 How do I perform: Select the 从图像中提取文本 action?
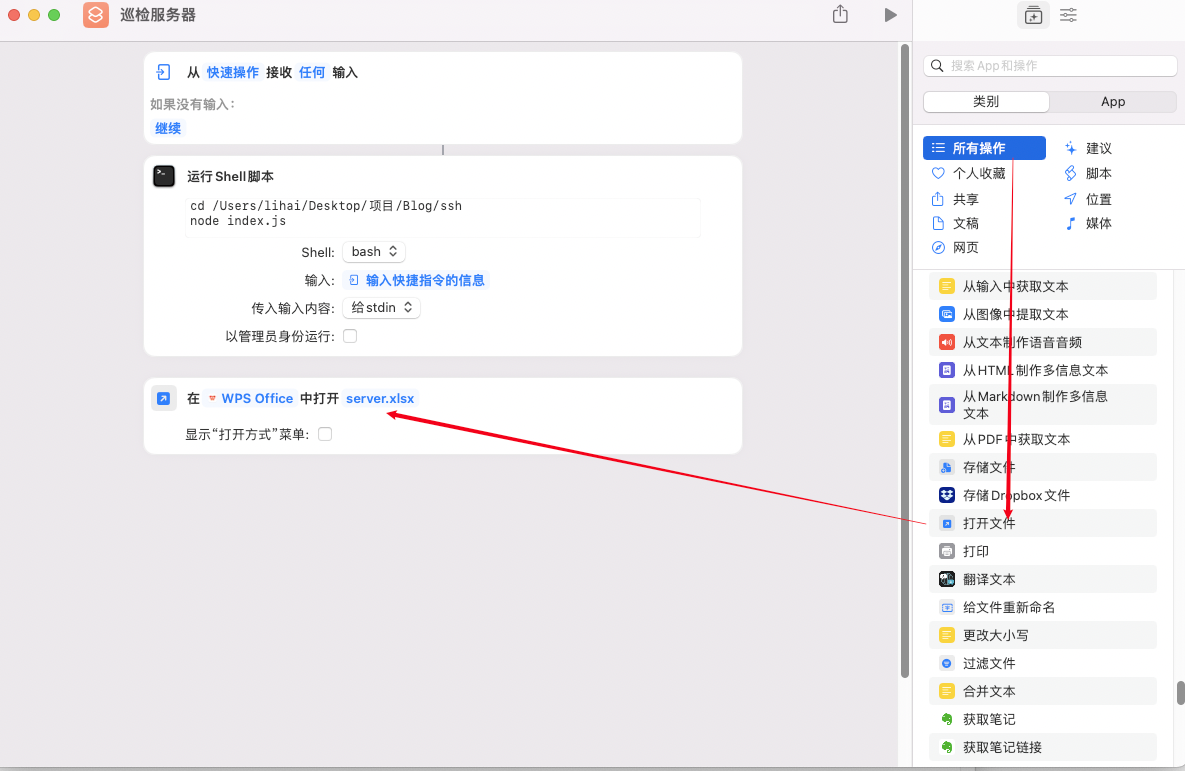click(x=1042, y=314)
